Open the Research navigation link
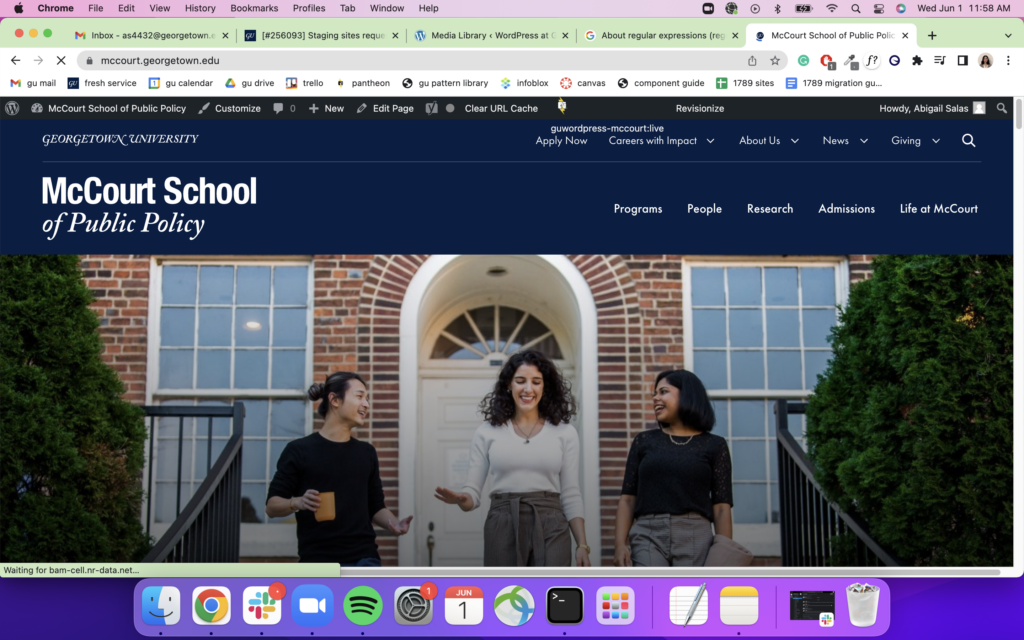This screenshot has width=1024, height=640. coord(770,208)
